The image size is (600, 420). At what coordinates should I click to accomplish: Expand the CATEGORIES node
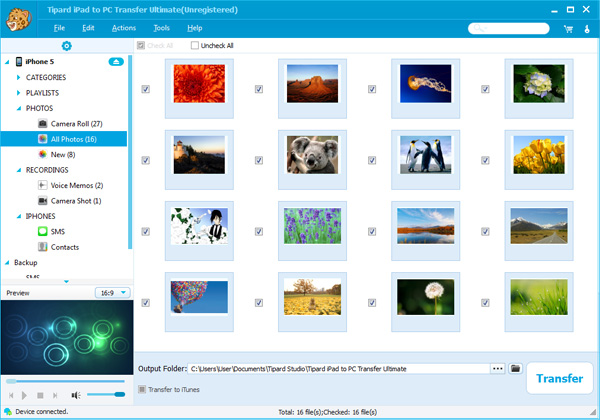[18, 77]
